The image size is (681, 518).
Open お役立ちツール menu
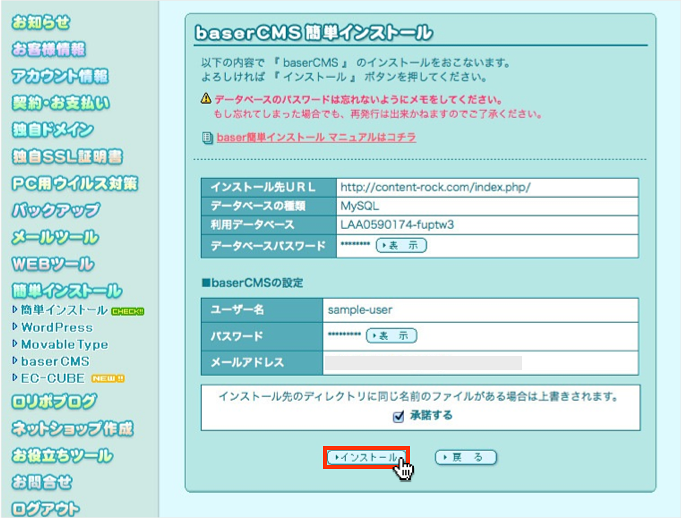[x=63, y=455]
